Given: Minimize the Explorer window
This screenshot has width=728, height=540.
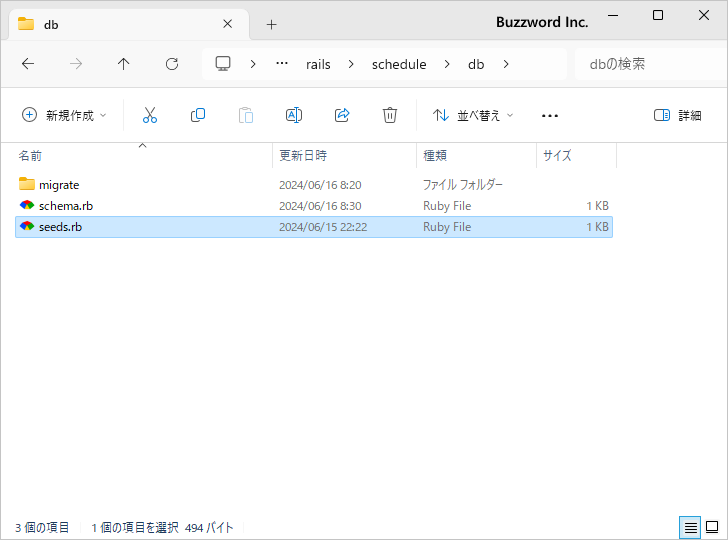Looking at the screenshot, I should [x=613, y=15].
